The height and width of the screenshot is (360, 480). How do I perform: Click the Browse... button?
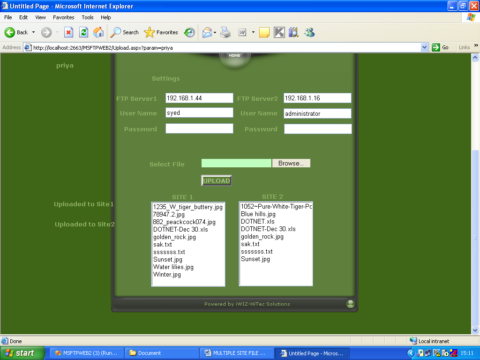tap(291, 163)
